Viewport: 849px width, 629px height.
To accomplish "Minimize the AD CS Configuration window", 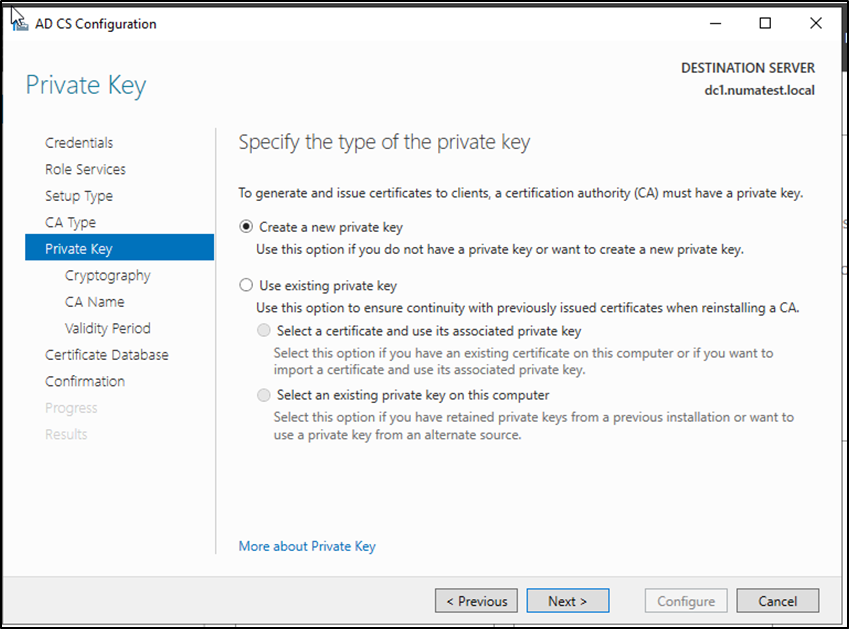I will pyautogui.click(x=716, y=23).
